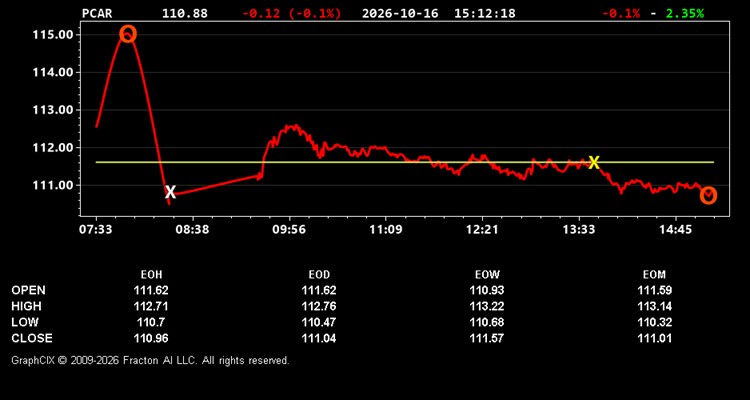The image size is (750, 400).
Task: Click the EOW open value 110.93
Action: (487, 290)
